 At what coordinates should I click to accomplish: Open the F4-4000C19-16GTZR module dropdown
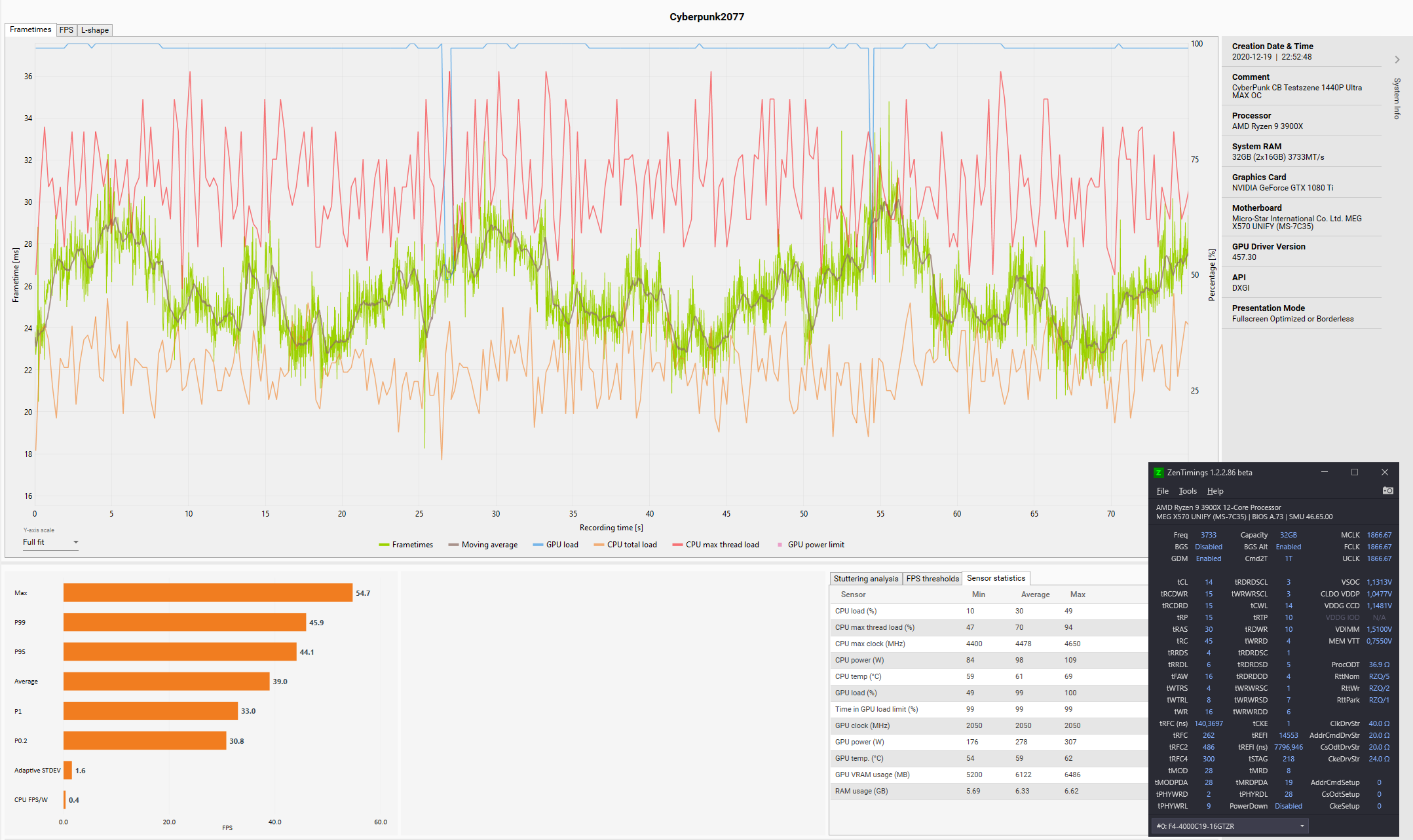pos(1230,826)
